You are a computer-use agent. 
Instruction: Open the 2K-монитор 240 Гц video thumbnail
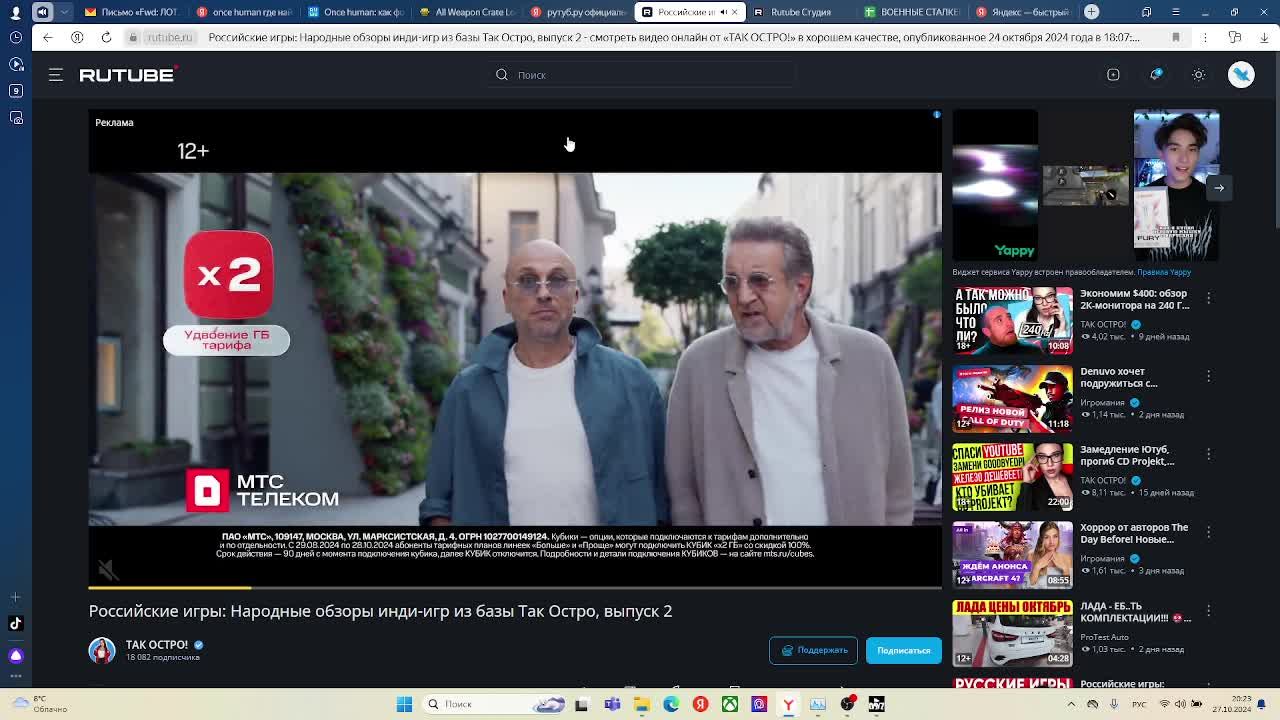point(1012,320)
